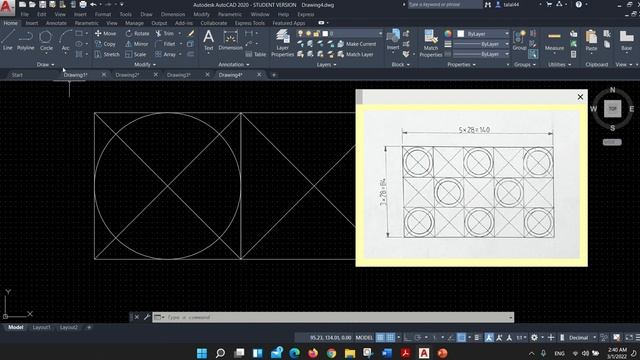Expand the Properties panel dropdown
The height and width of the screenshot is (360, 640).
pos(461,64)
